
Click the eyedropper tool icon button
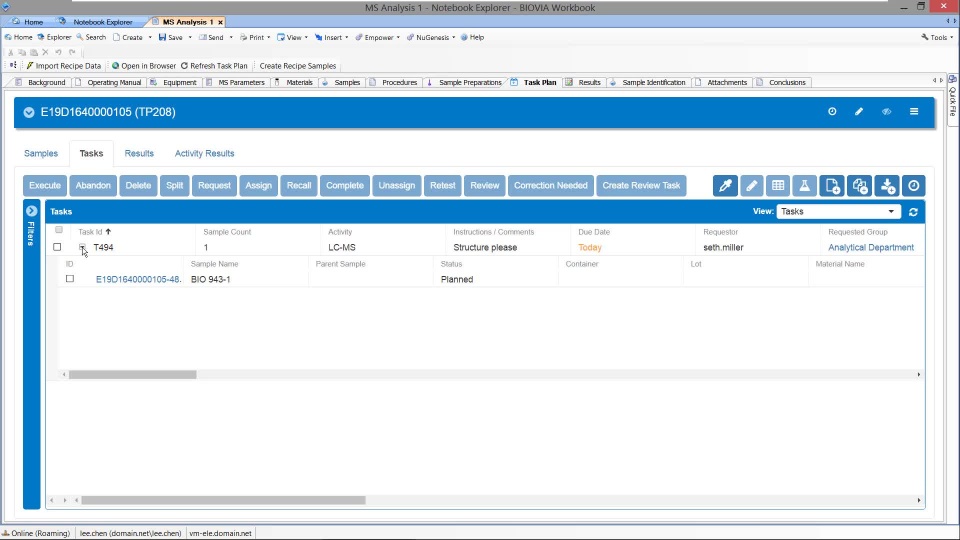(x=725, y=186)
